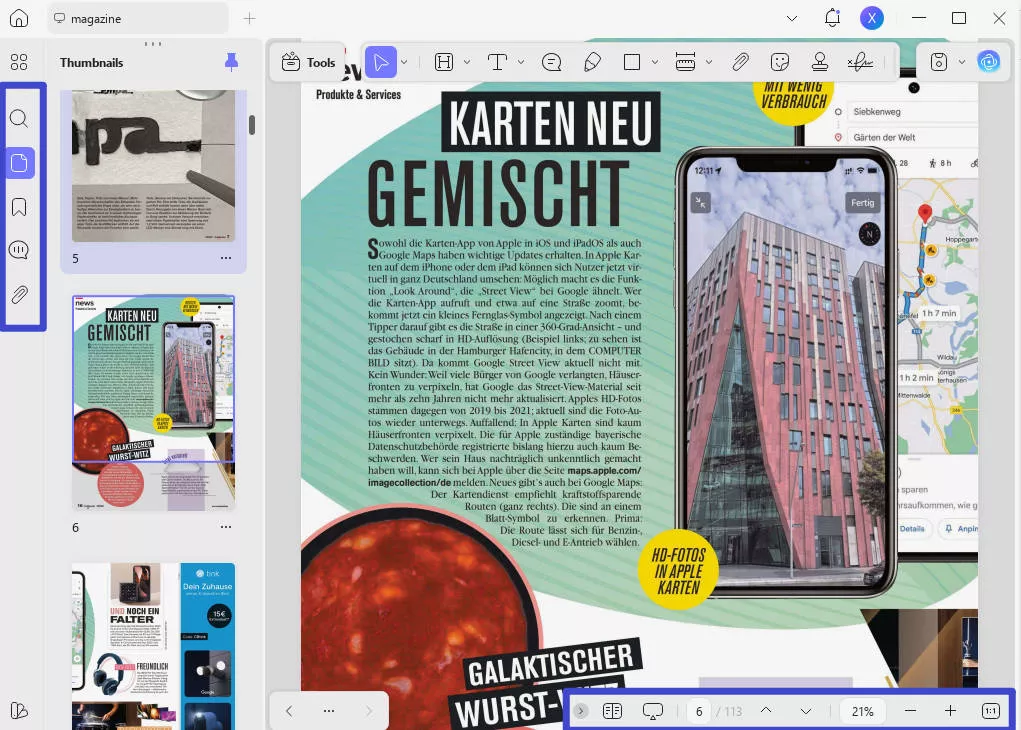Open the text comment tool dropdown
1021x730 pixels.
coord(521,62)
